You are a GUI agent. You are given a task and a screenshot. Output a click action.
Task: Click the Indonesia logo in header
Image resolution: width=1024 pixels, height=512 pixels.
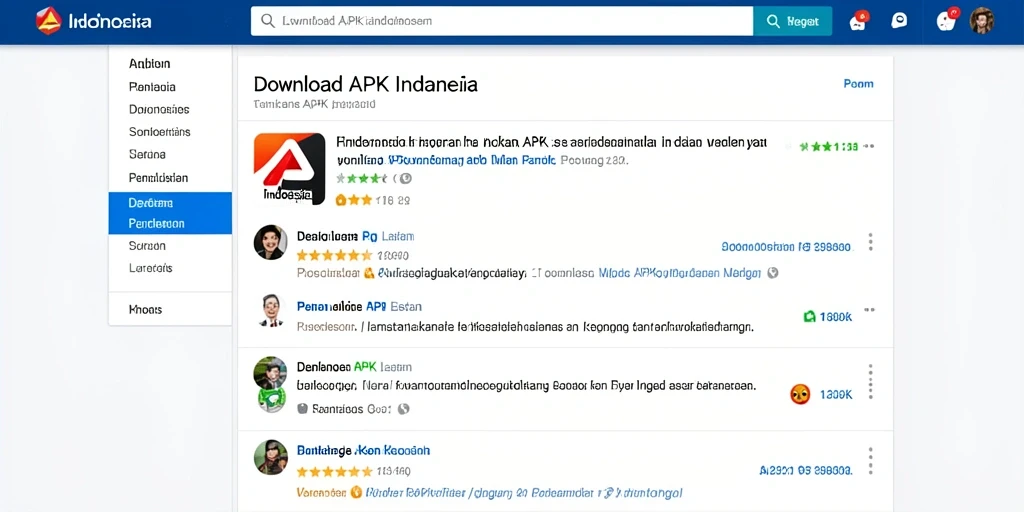(94, 22)
